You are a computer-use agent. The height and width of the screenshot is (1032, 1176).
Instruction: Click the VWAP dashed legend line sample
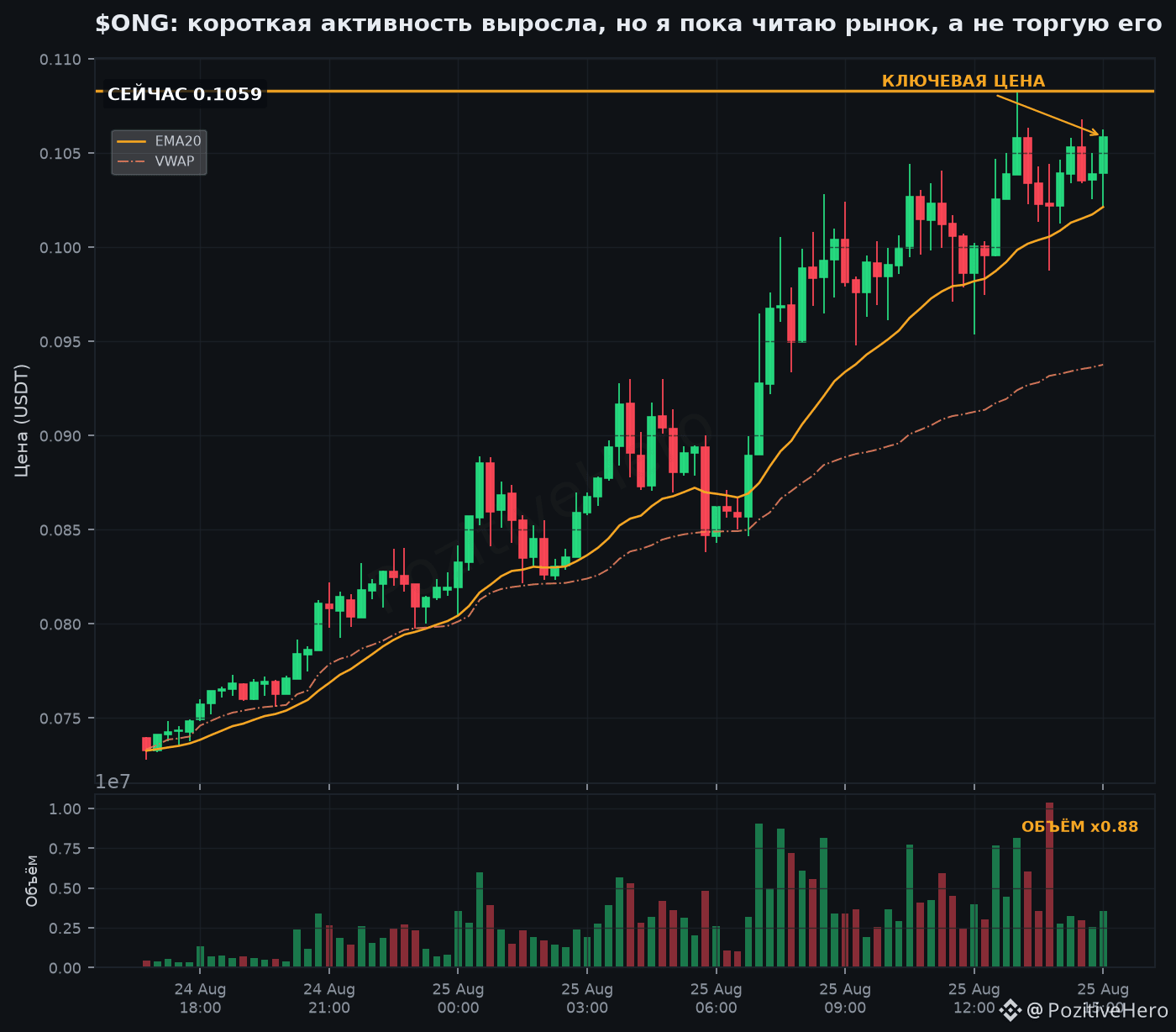[x=131, y=161]
